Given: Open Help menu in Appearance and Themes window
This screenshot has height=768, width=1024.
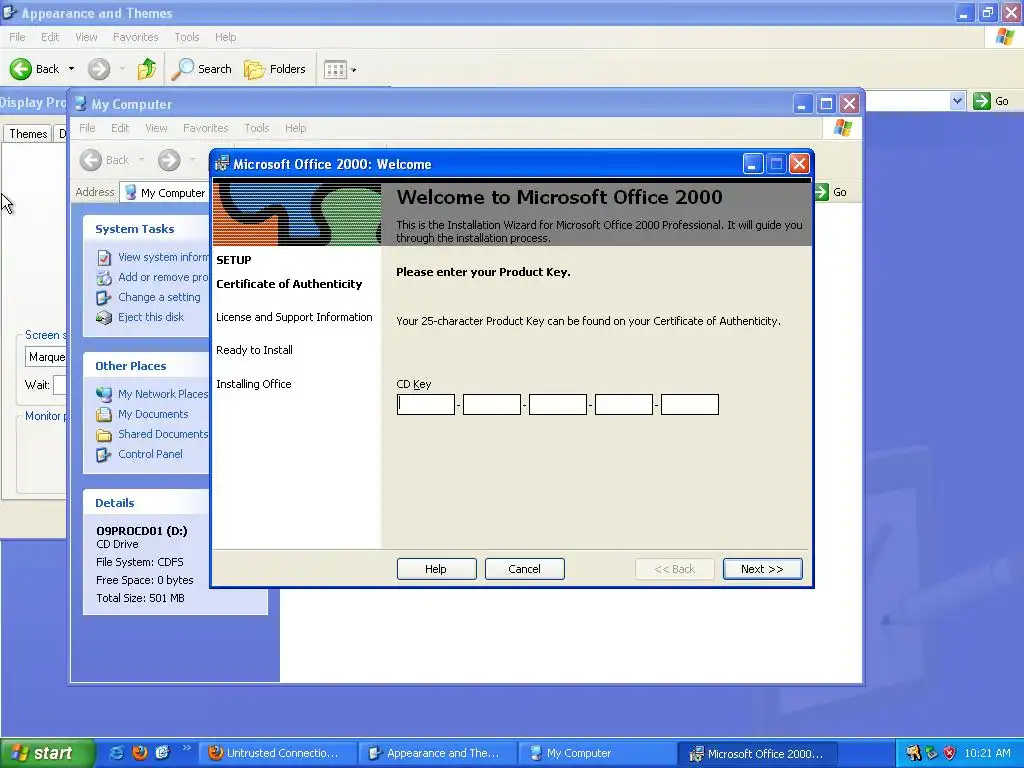Looking at the screenshot, I should [x=226, y=37].
